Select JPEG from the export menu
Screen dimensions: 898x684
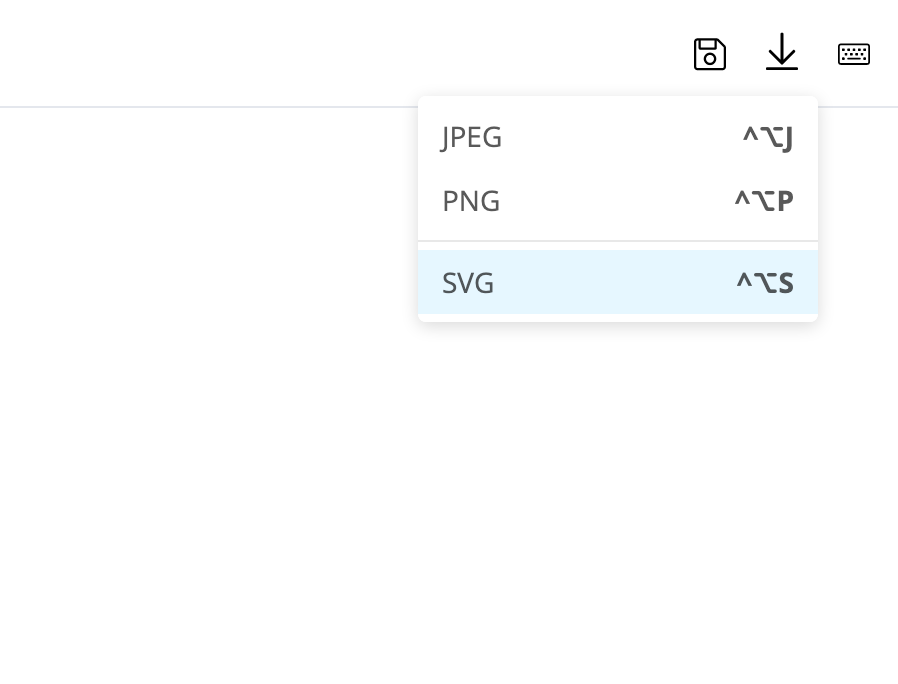(x=617, y=137)
